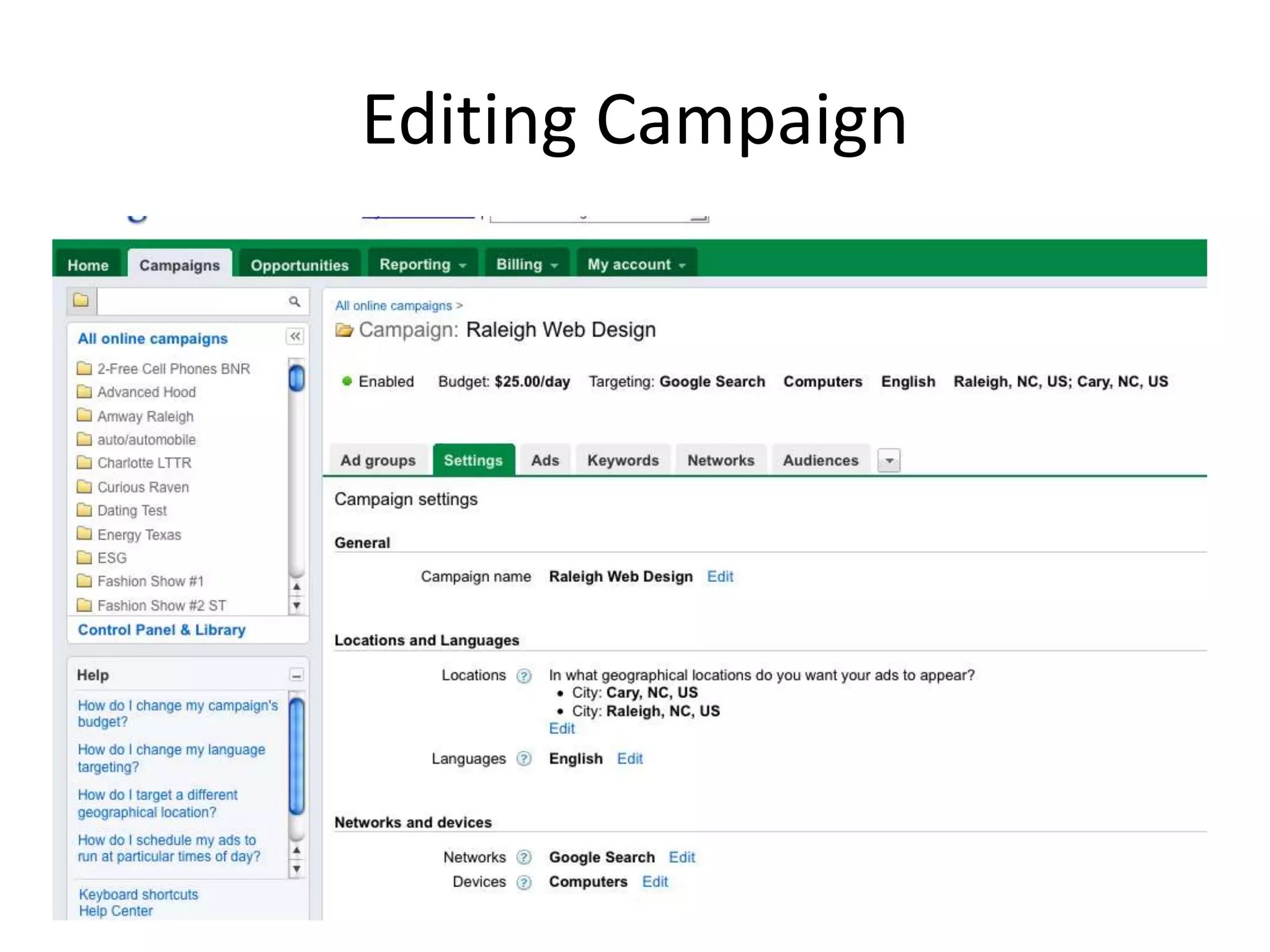Screen dimensions: 1270x952
Task: Click folder icon for Curious Raven
Action: 84,487
